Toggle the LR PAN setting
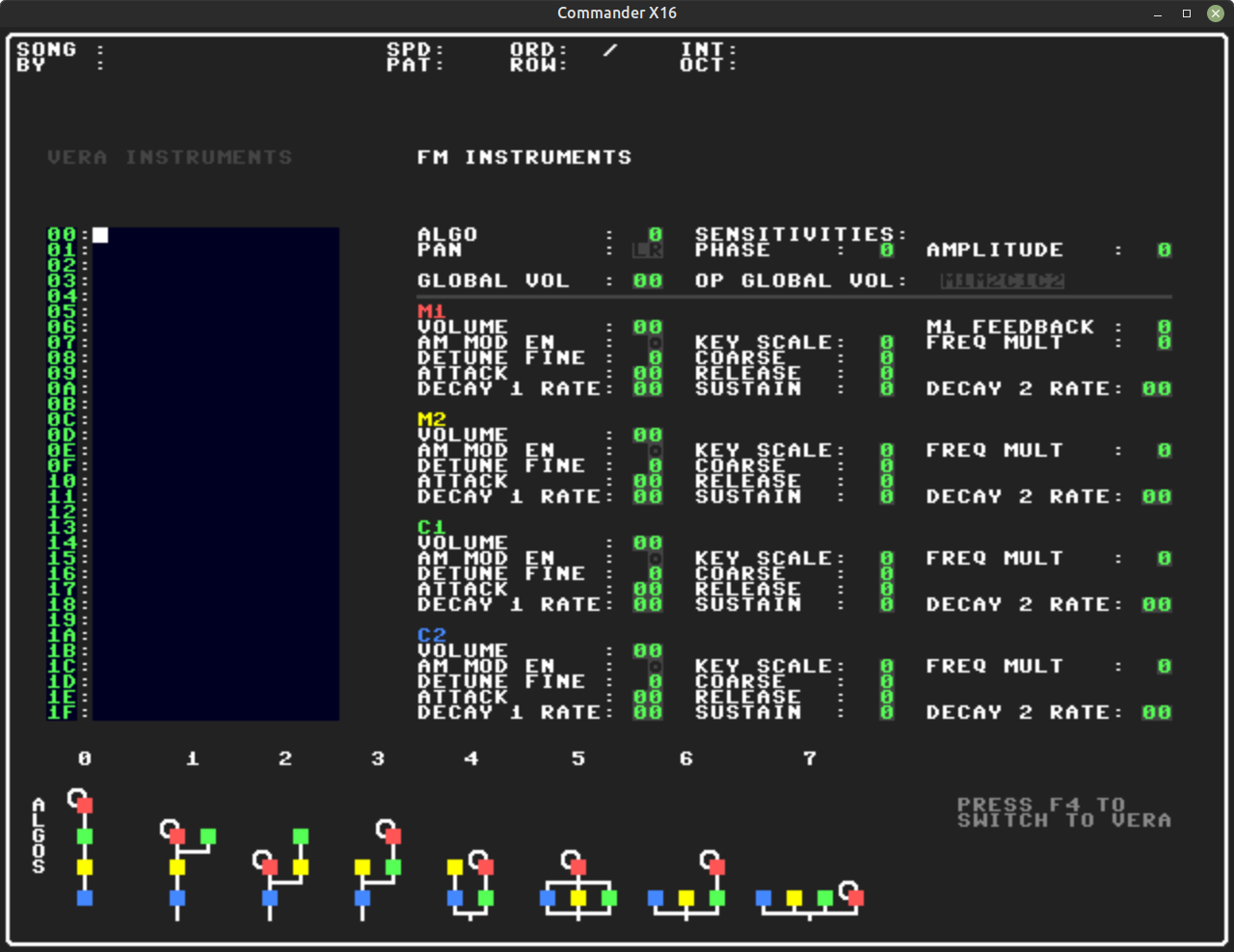 pos(647,250)
